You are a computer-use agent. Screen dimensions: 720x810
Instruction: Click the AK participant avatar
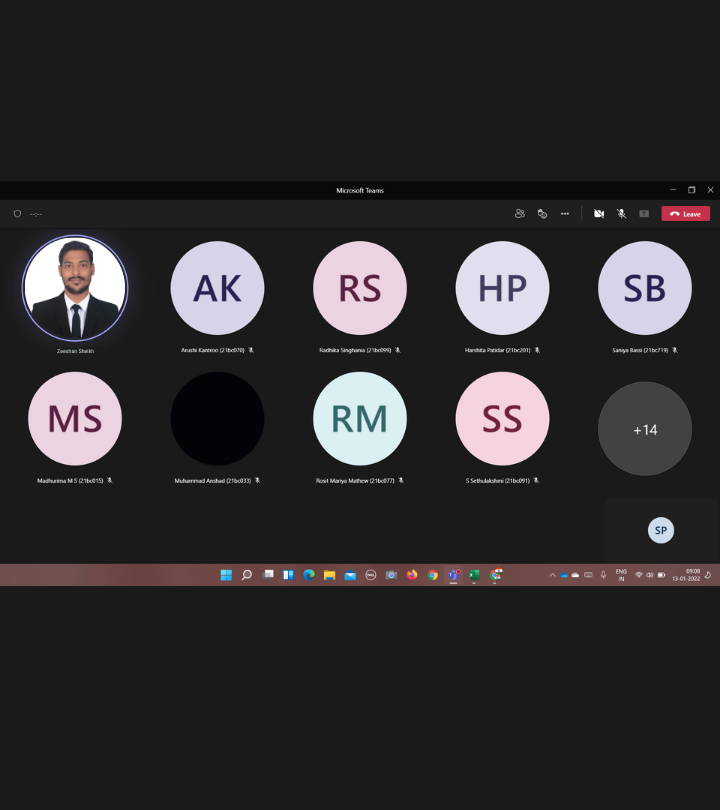[217, 288]
